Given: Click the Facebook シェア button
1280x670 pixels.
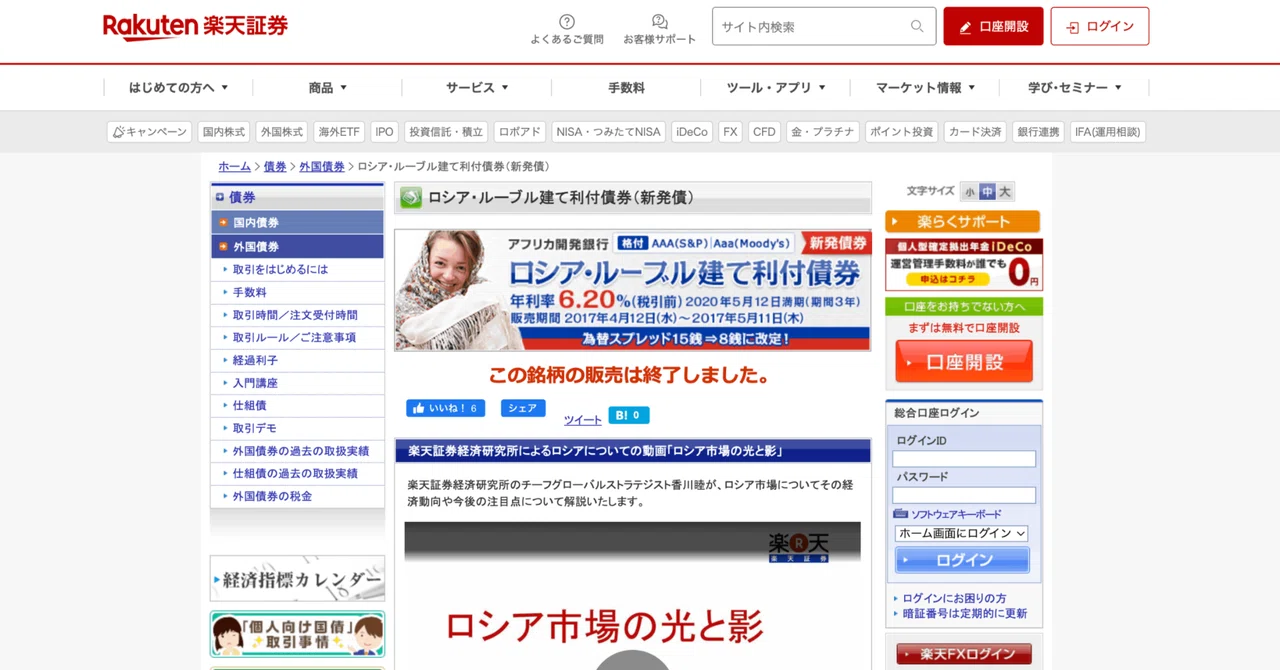Looking at the screenshot, I should [x=523, y=408].
